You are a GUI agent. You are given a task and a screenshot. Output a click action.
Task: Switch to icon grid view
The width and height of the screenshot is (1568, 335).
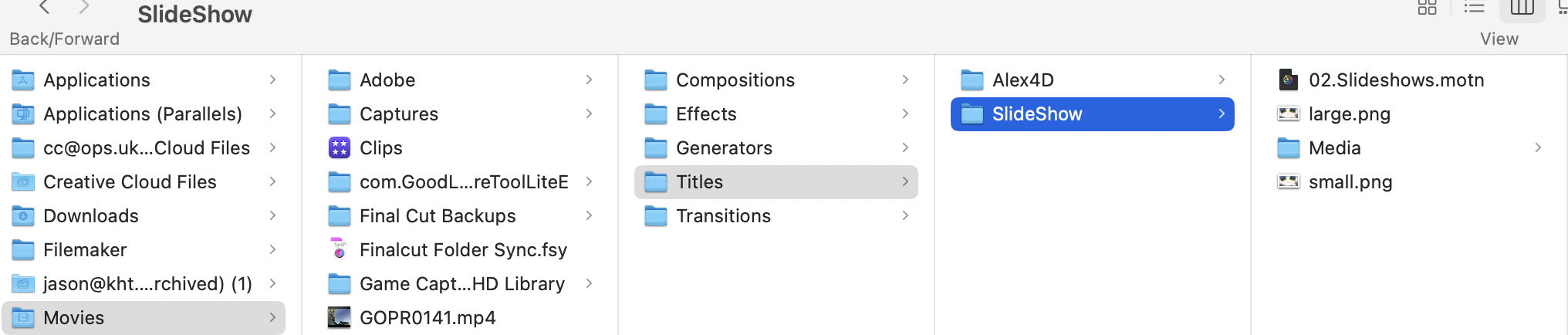click(1427, 8)
